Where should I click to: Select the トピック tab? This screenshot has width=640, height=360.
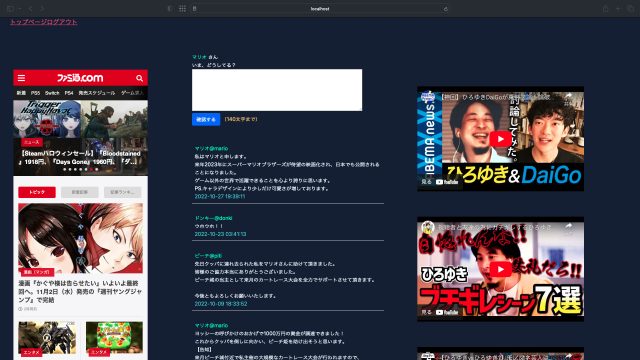(x=37, y=192)
